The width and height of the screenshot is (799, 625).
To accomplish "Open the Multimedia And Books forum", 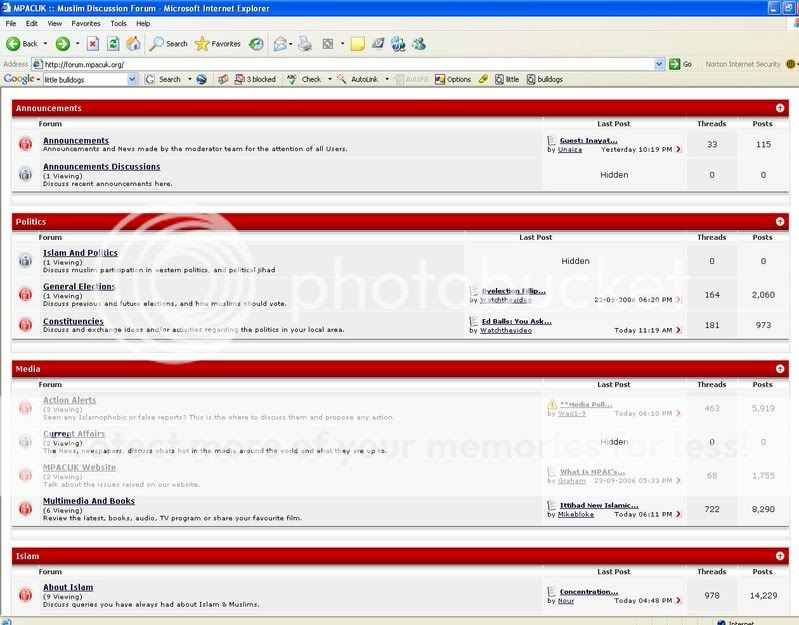I will tap(89, 501).
